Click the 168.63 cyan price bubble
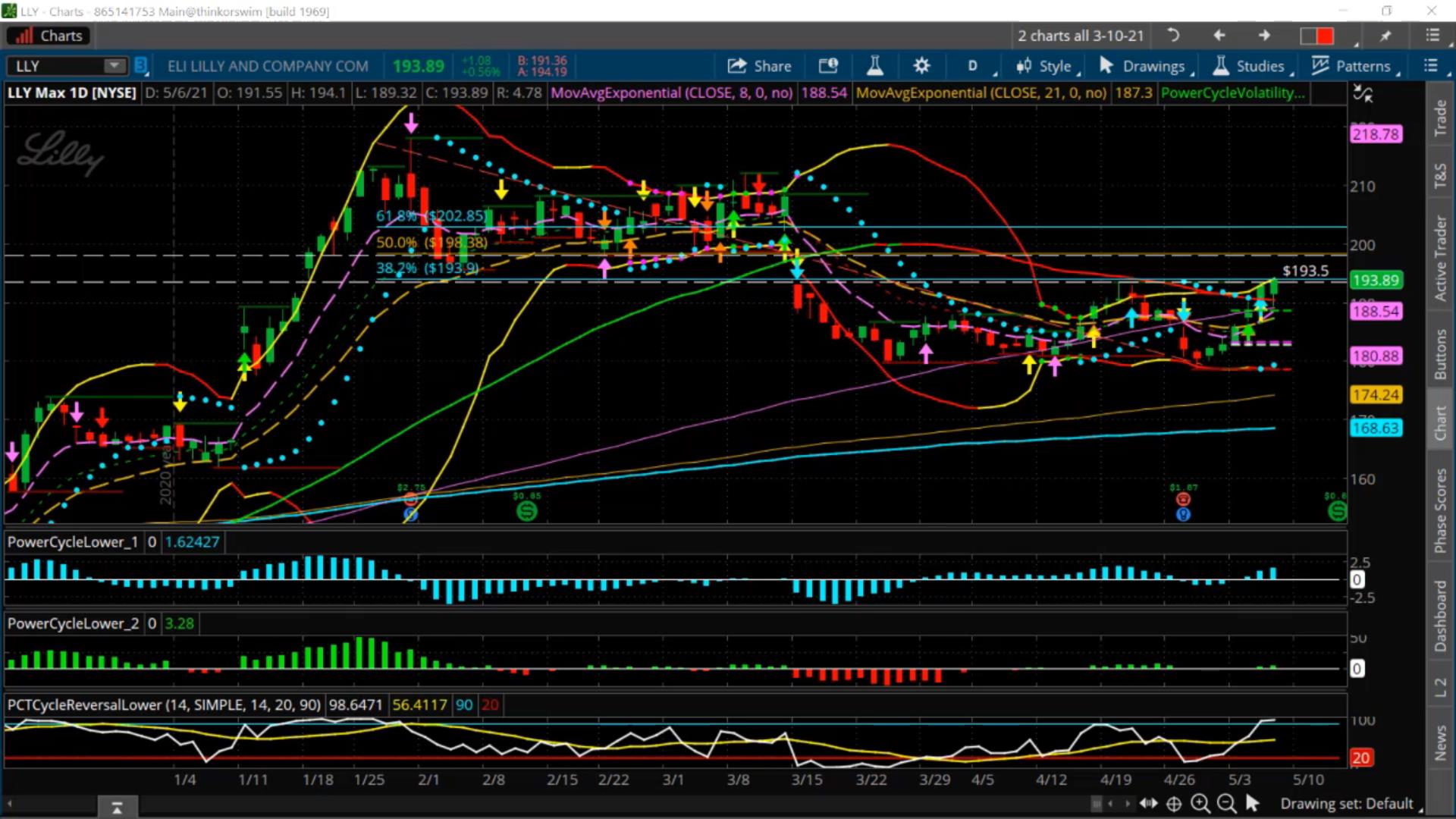1456x819 pixels. 1376,428
